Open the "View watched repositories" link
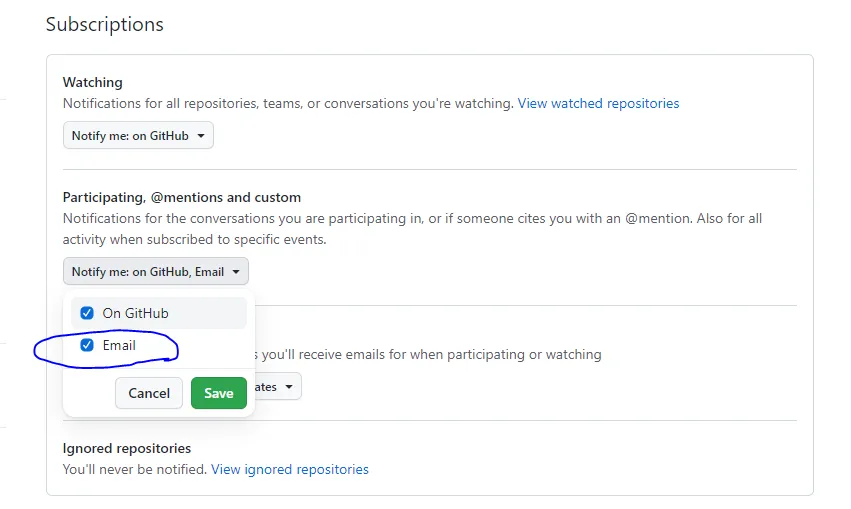 point(598,103)
